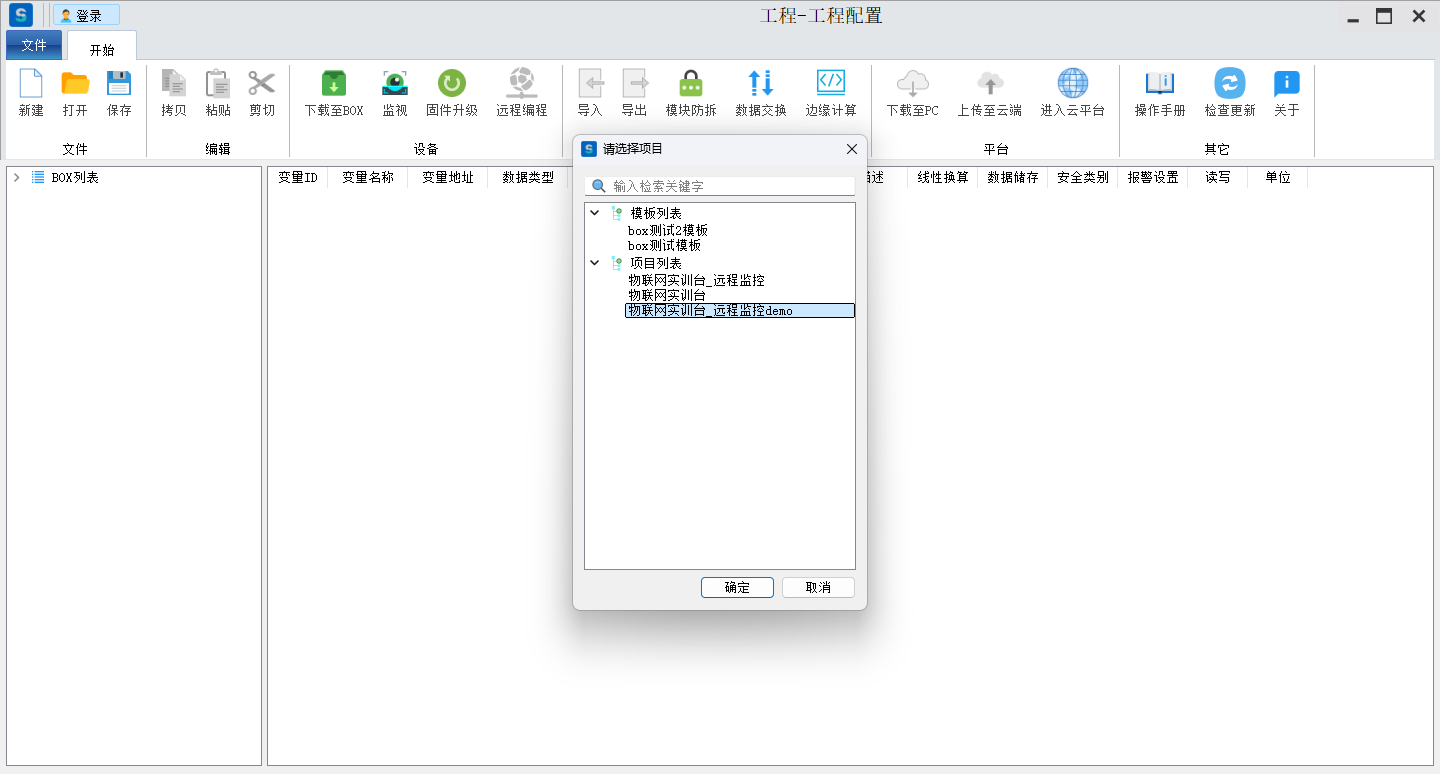Open 进入云平台 globe icon
The width and height of the screenshot is (1440, 774).
(1072, 84)
